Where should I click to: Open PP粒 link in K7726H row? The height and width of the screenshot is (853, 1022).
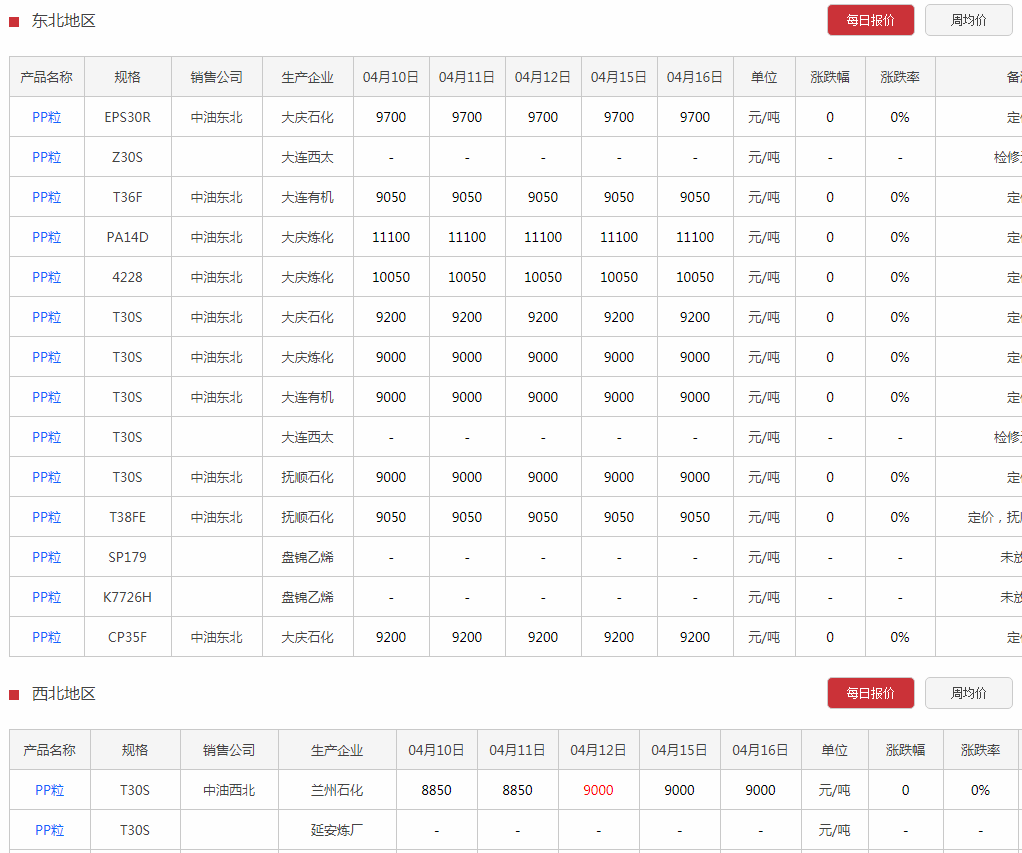47,597
